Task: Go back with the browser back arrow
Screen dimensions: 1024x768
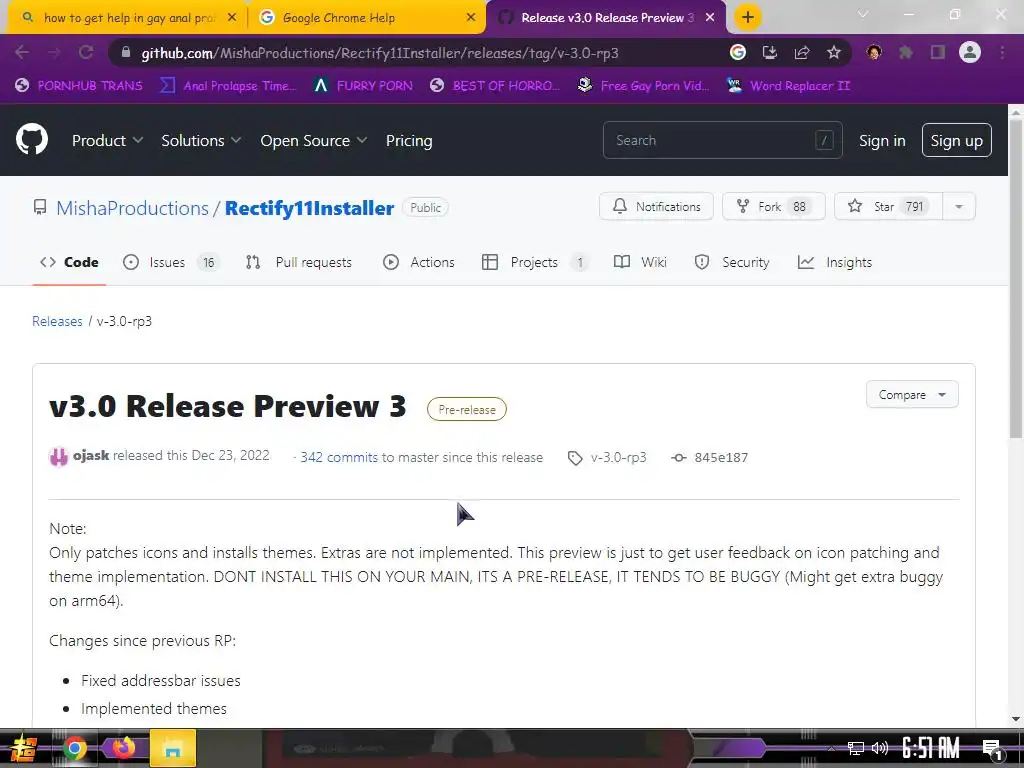Action: [22, 52]
